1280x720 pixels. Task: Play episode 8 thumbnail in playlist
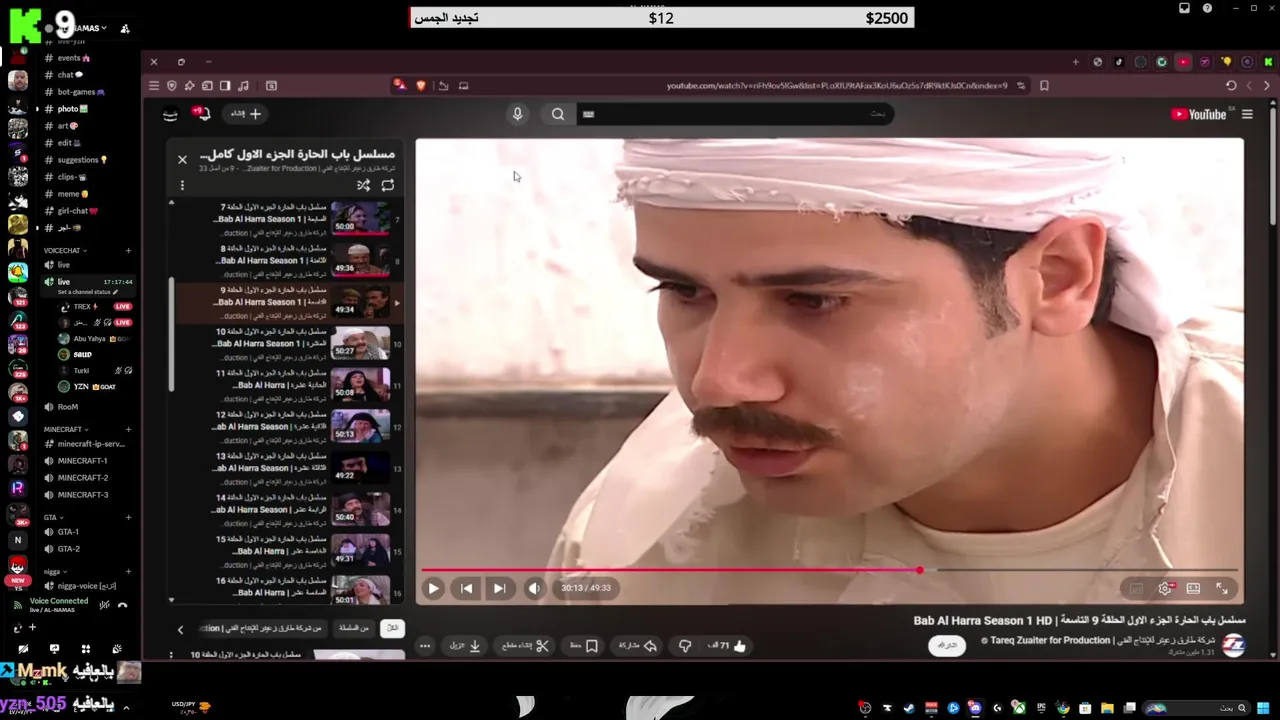(360, 260)
